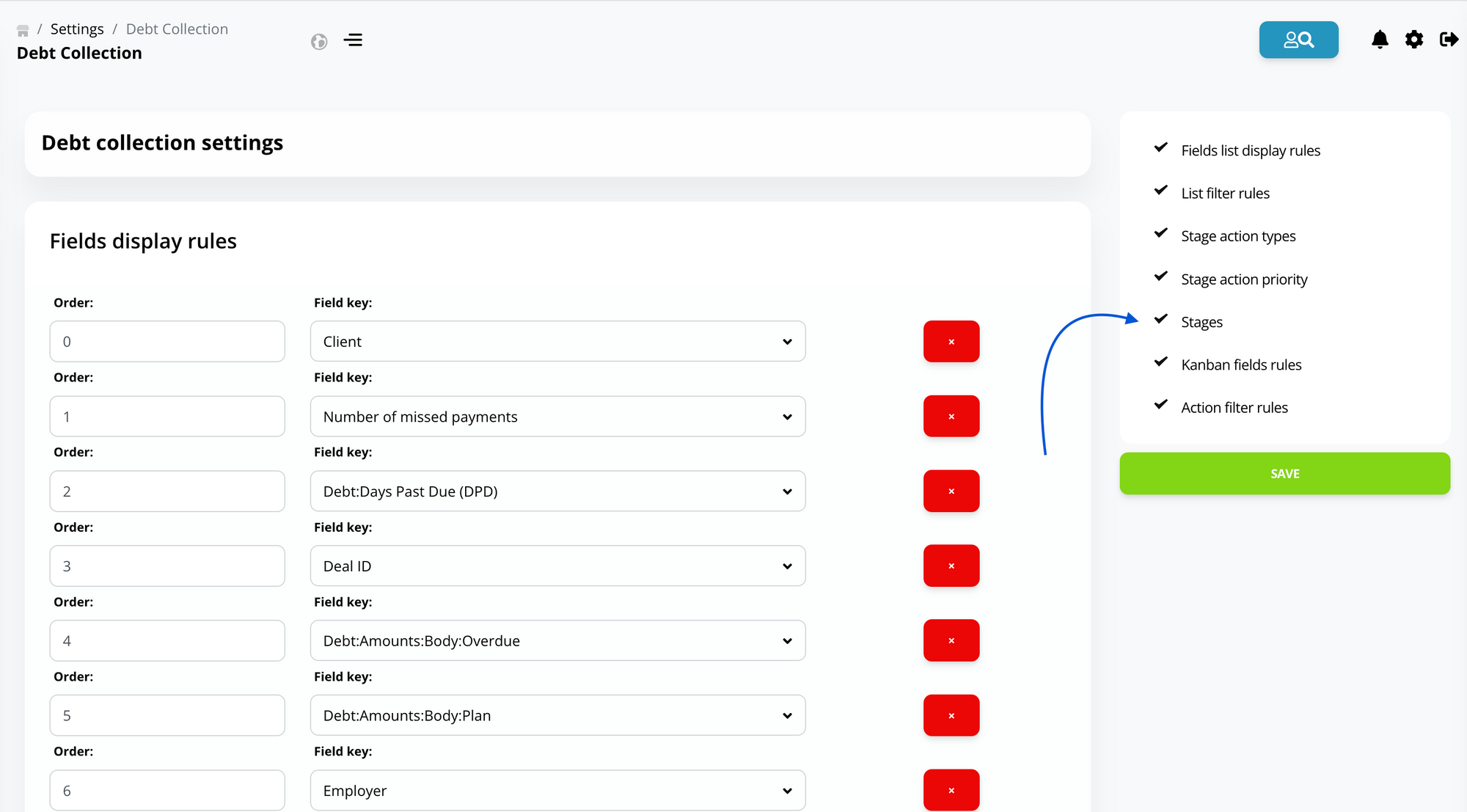Focus the Order input containing 4

(167, 641)
